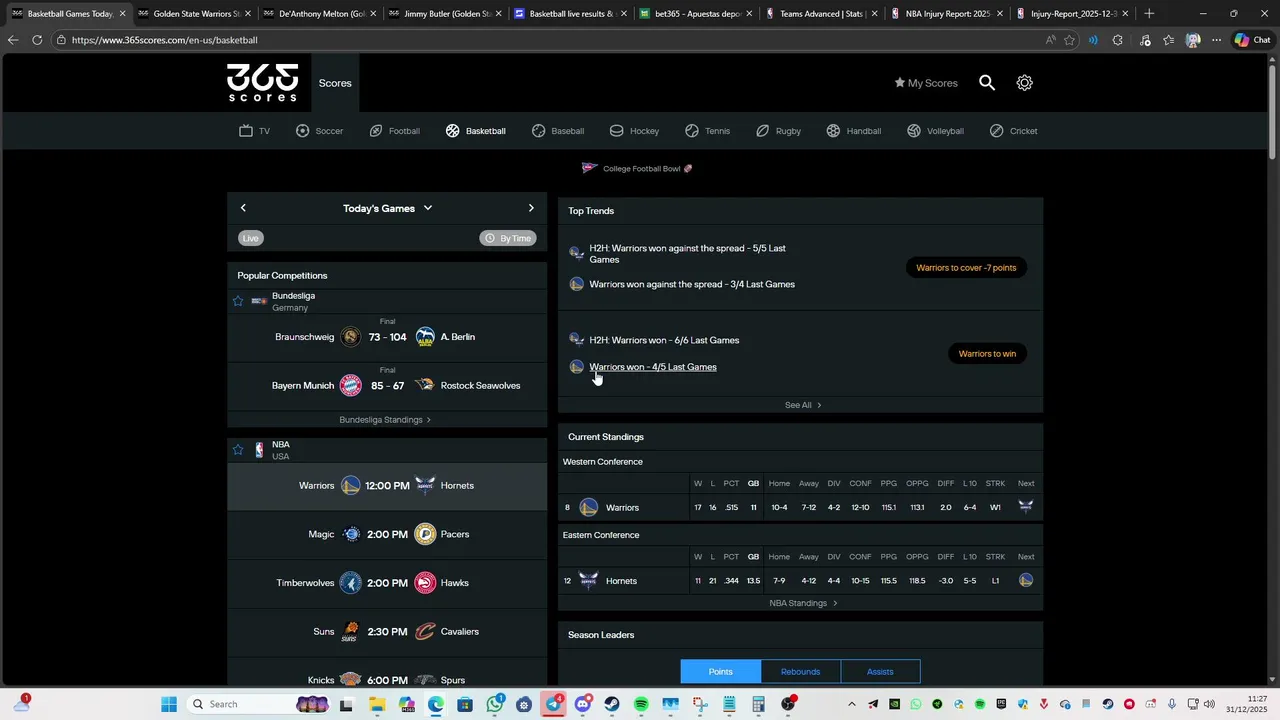This screenshot has width=1280, height=720.
Task: Select the Rugby sport tab
Action: click(x=778, y=131)
